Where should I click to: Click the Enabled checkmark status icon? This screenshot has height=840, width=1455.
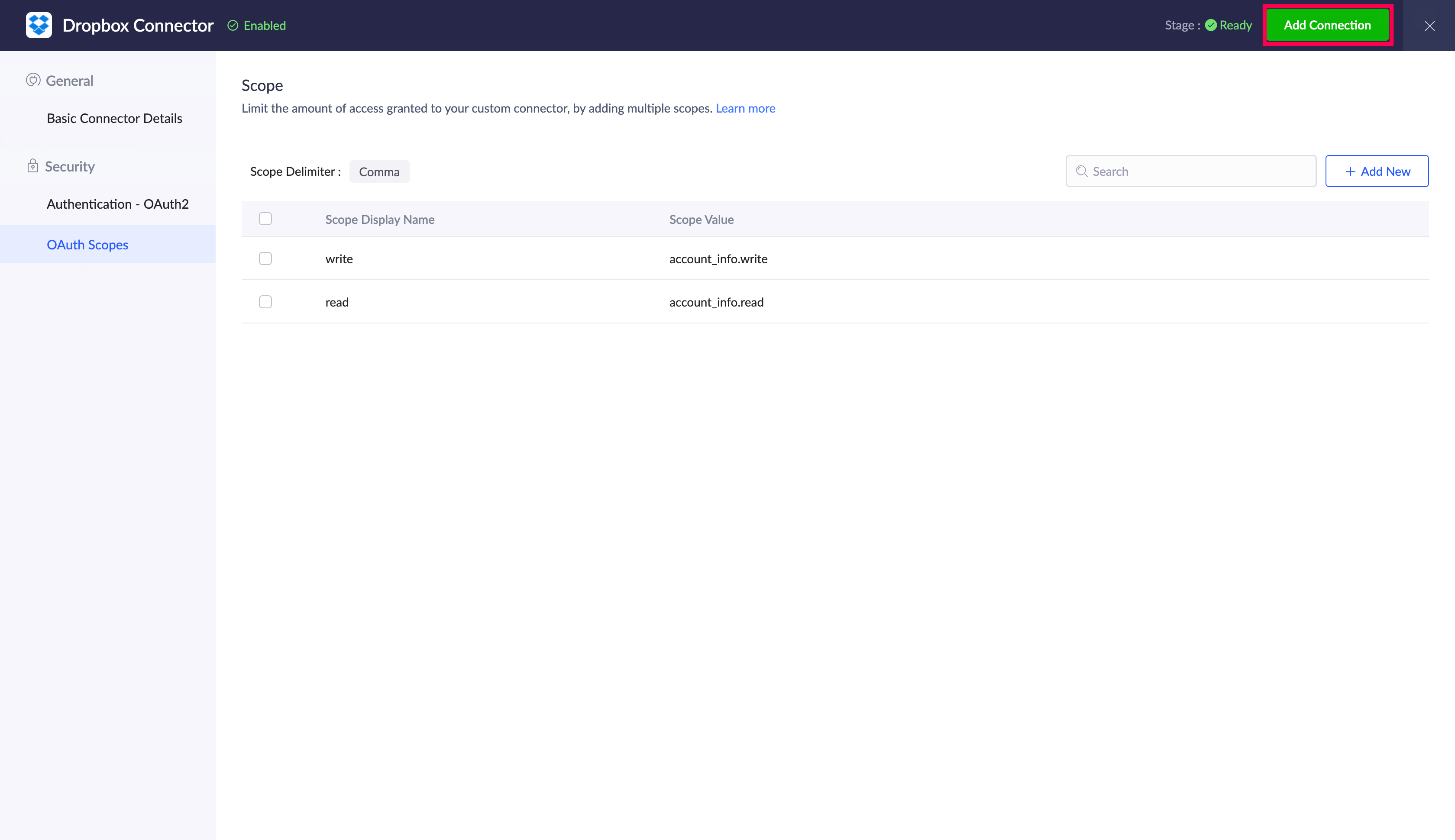point(233,26)
